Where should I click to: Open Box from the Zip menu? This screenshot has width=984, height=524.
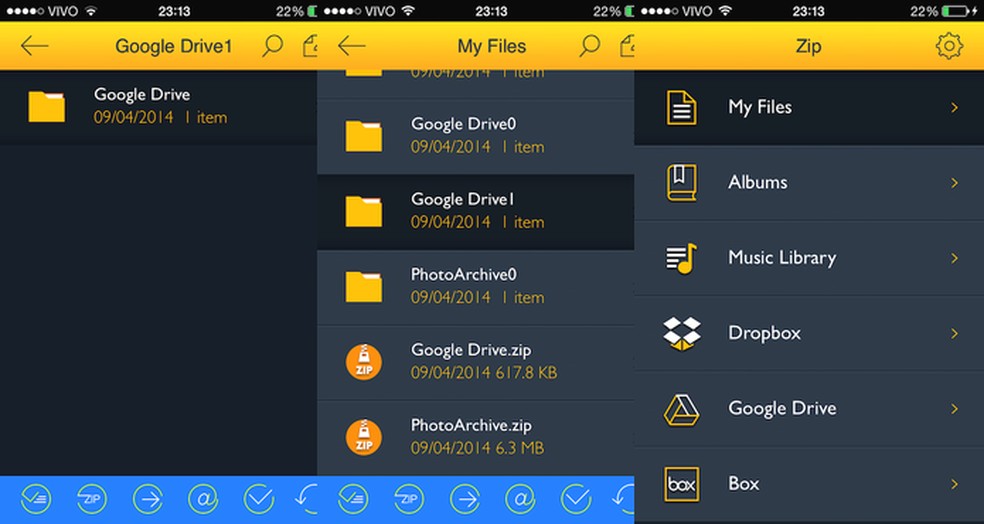pos(809,484)
